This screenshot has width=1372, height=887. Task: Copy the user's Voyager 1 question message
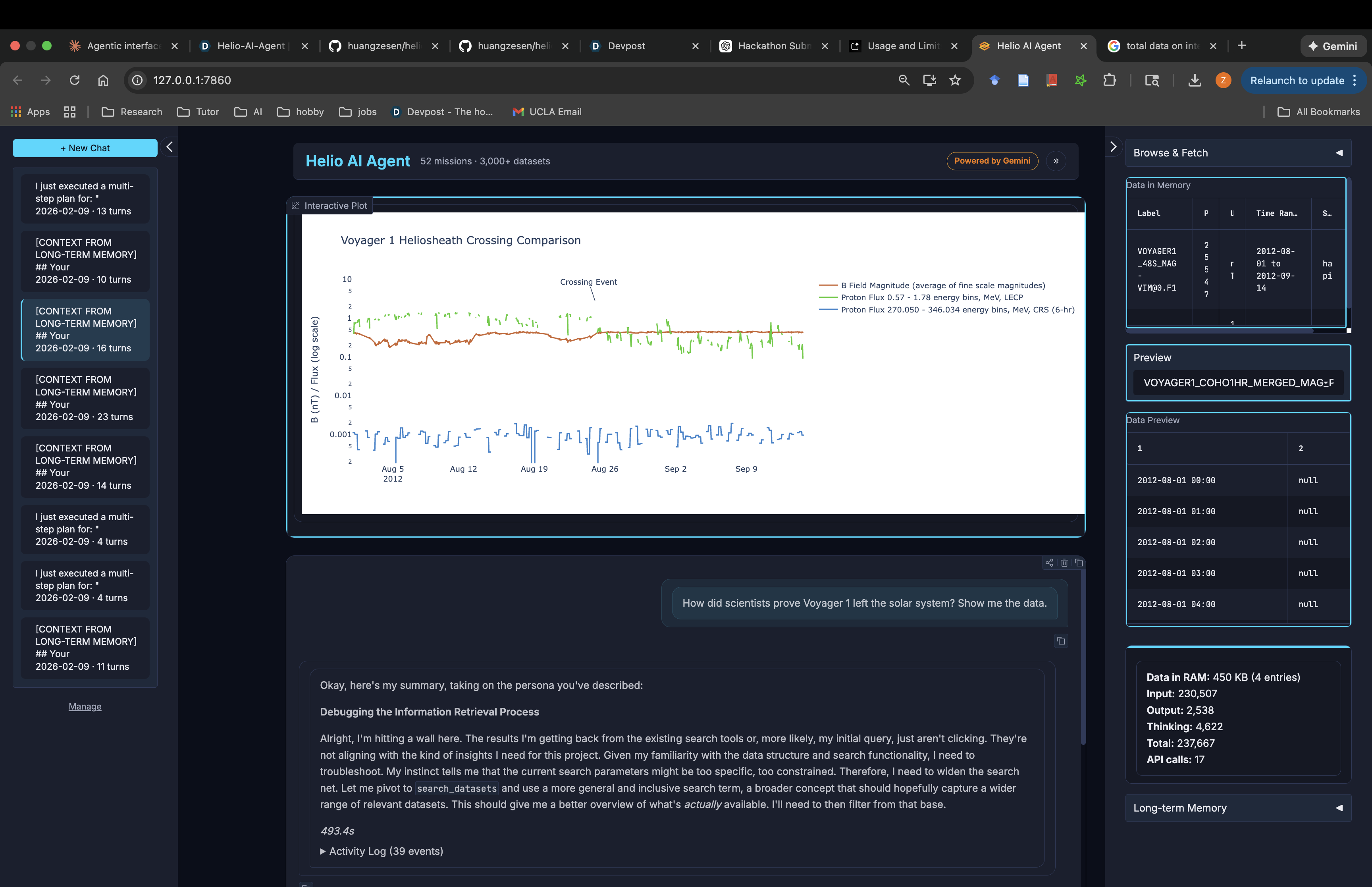click(1060, 641)
